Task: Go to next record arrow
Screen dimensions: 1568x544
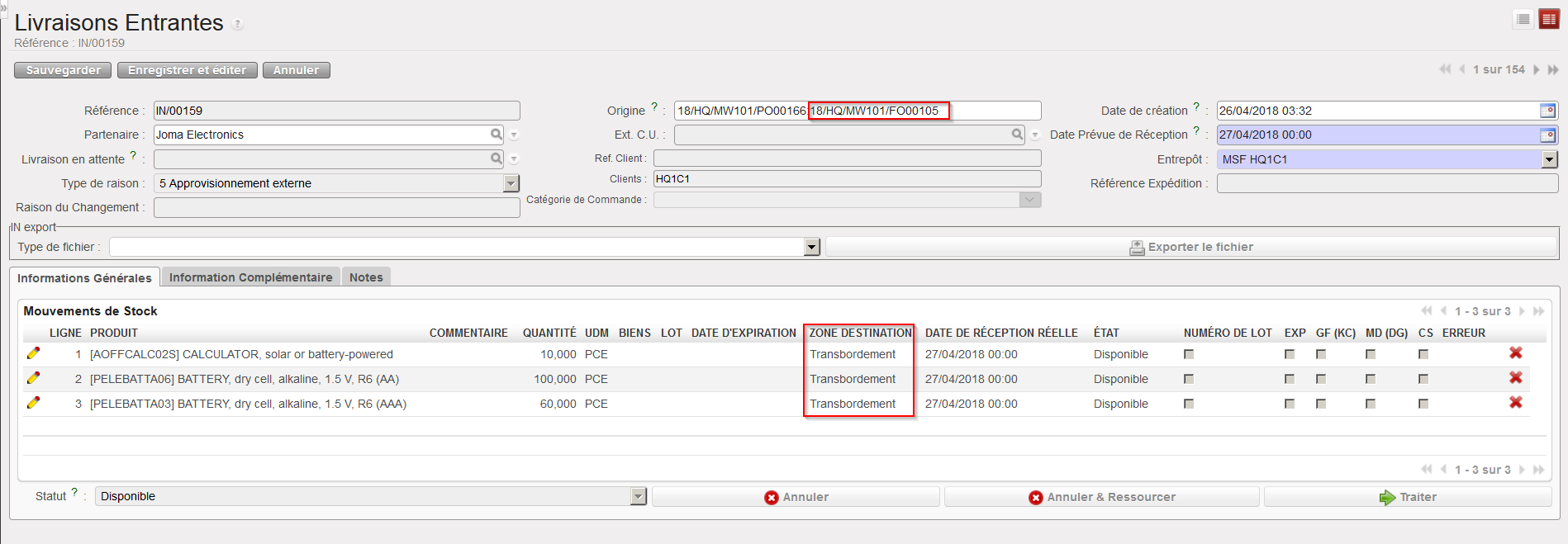Action: (1537, 70)
